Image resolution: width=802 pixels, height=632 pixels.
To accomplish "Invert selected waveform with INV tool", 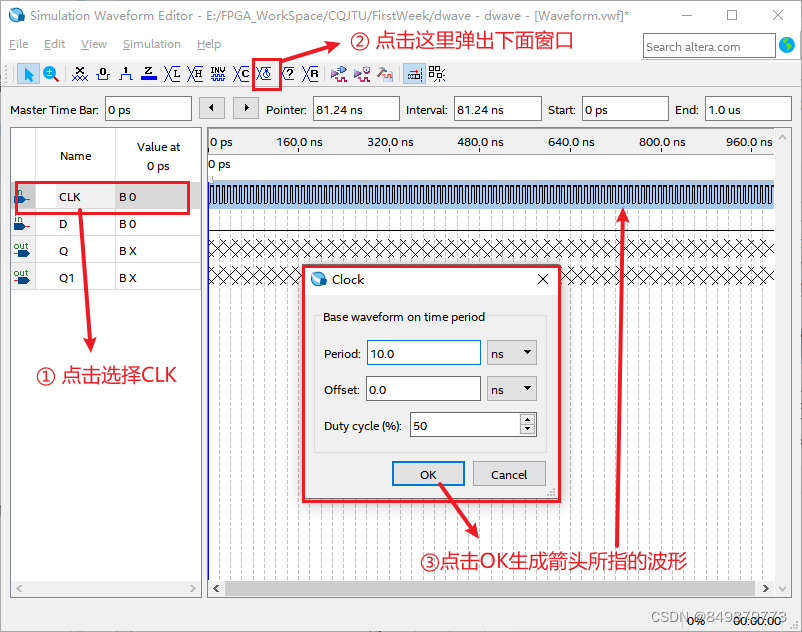I will coord(218,74).
